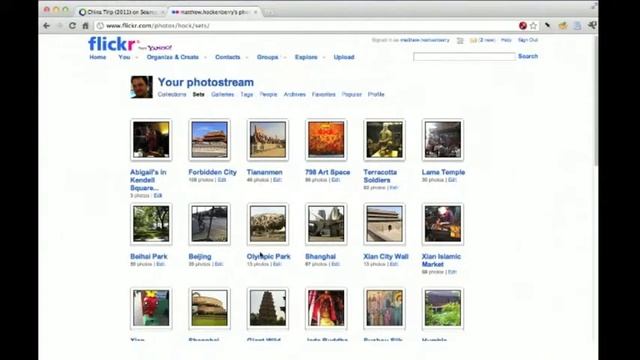The width and height of the screenshot is (640, 360).
Task: Click the Abigail's in Kendall Square set title
Action: (x=148, y=180)
